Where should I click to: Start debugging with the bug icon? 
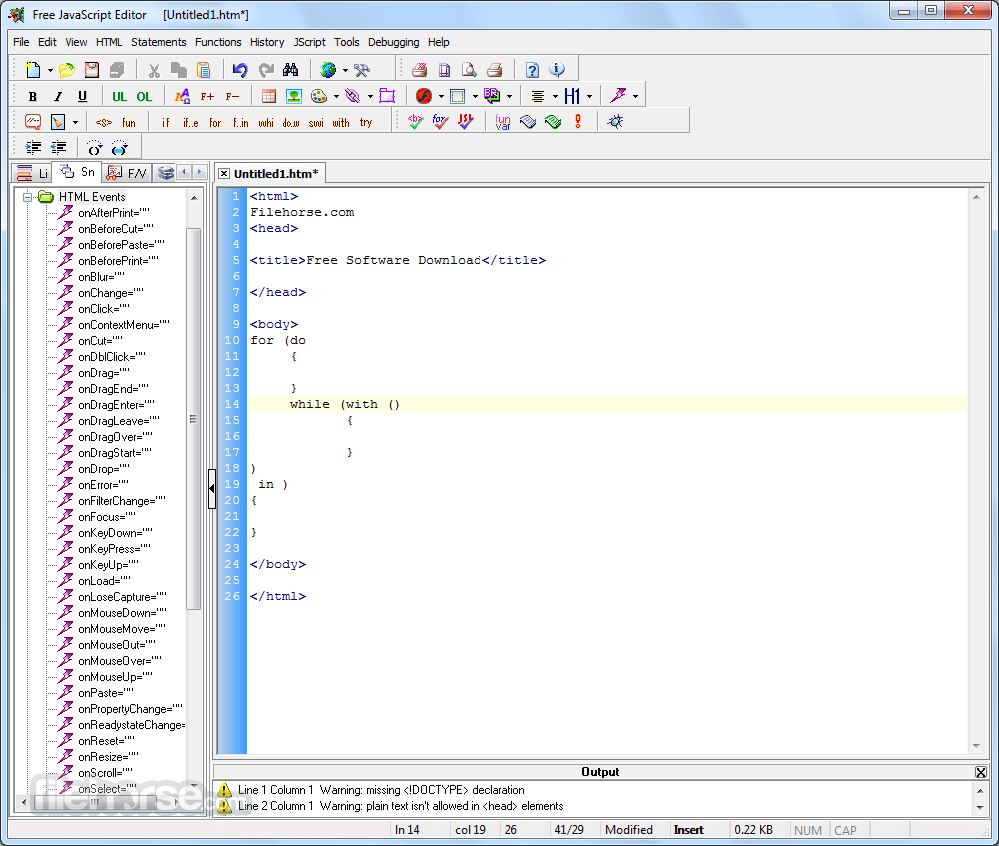pyautogui.click(x=615, y=122)
